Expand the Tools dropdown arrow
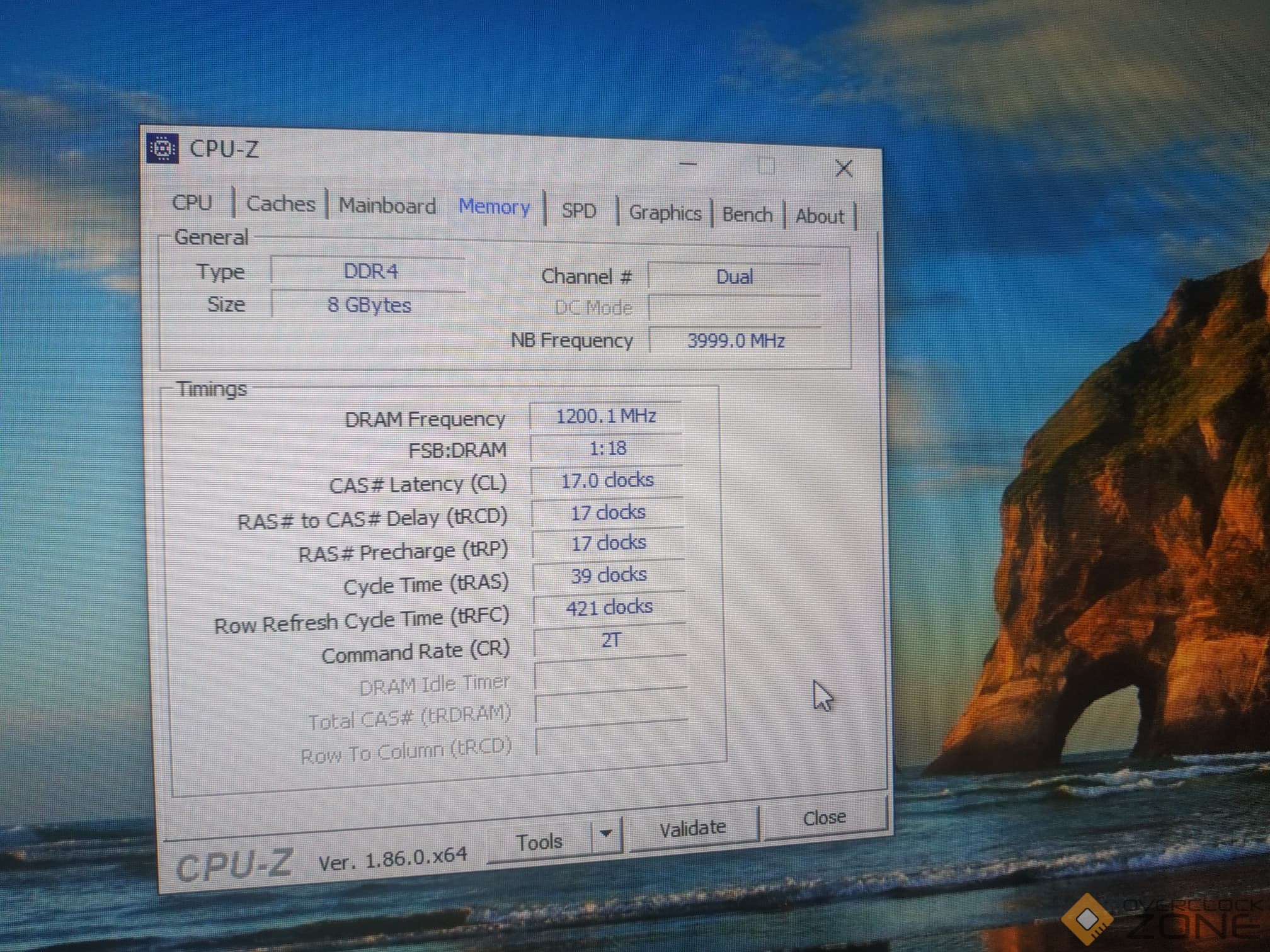1270x952 pixels. click(606, 834)
